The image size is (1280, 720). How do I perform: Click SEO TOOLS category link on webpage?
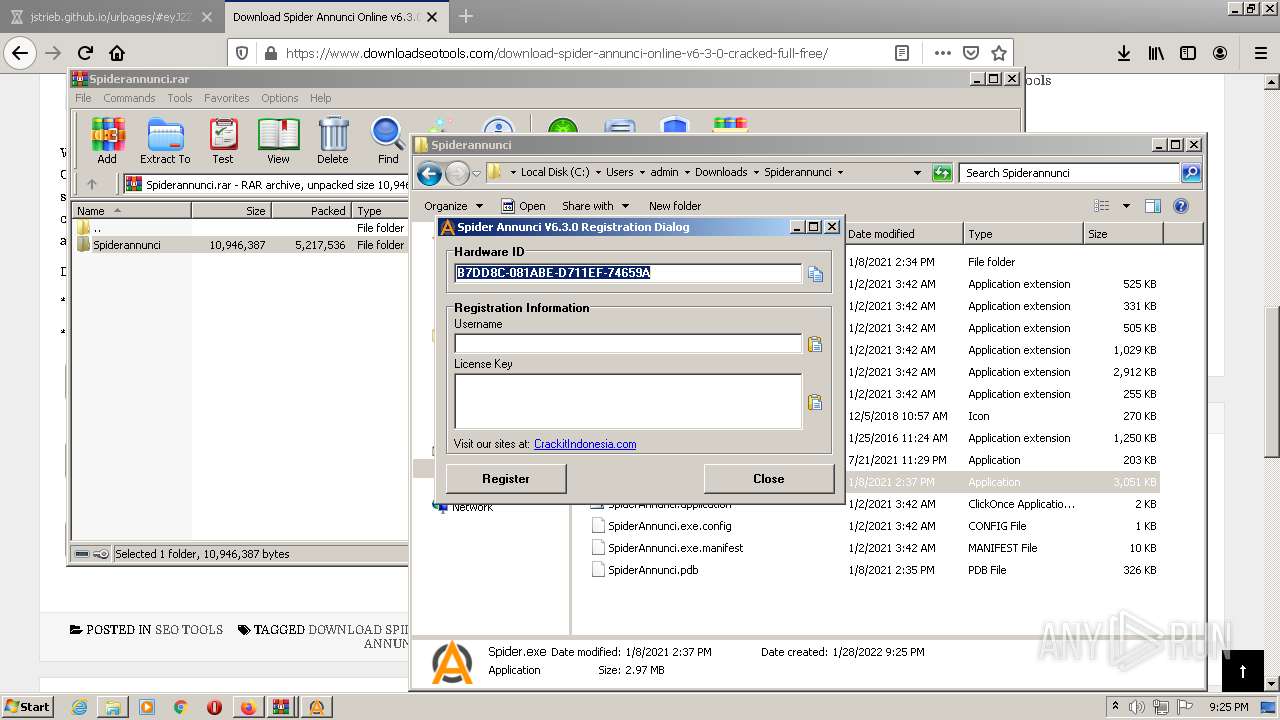click(x=189, y=630)
